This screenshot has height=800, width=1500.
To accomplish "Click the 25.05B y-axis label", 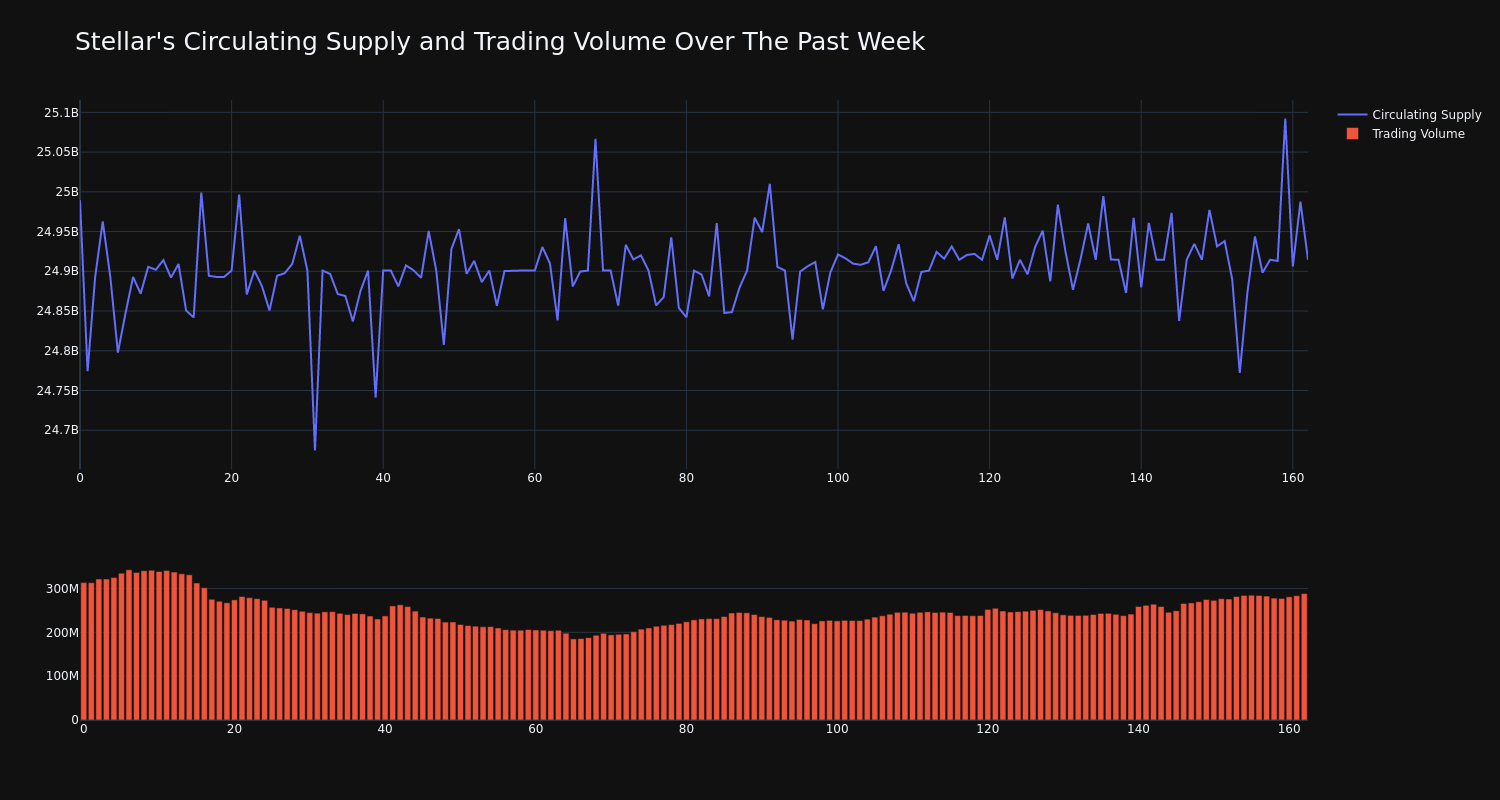I will pos(58,152).
